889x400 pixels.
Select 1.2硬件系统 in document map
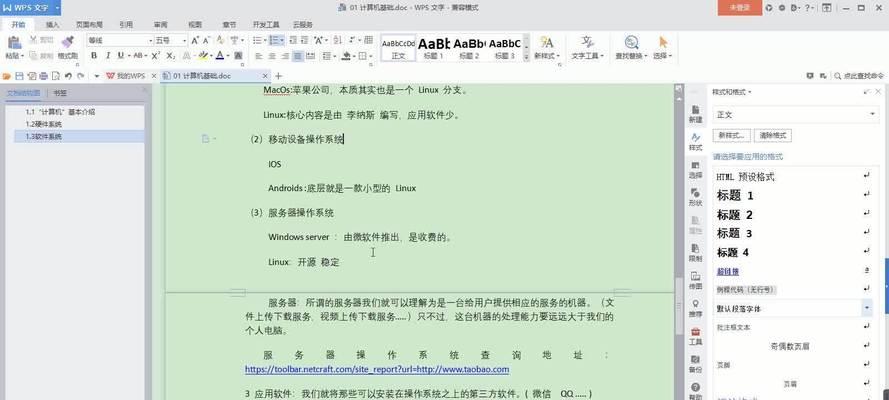tap(44, 124)
